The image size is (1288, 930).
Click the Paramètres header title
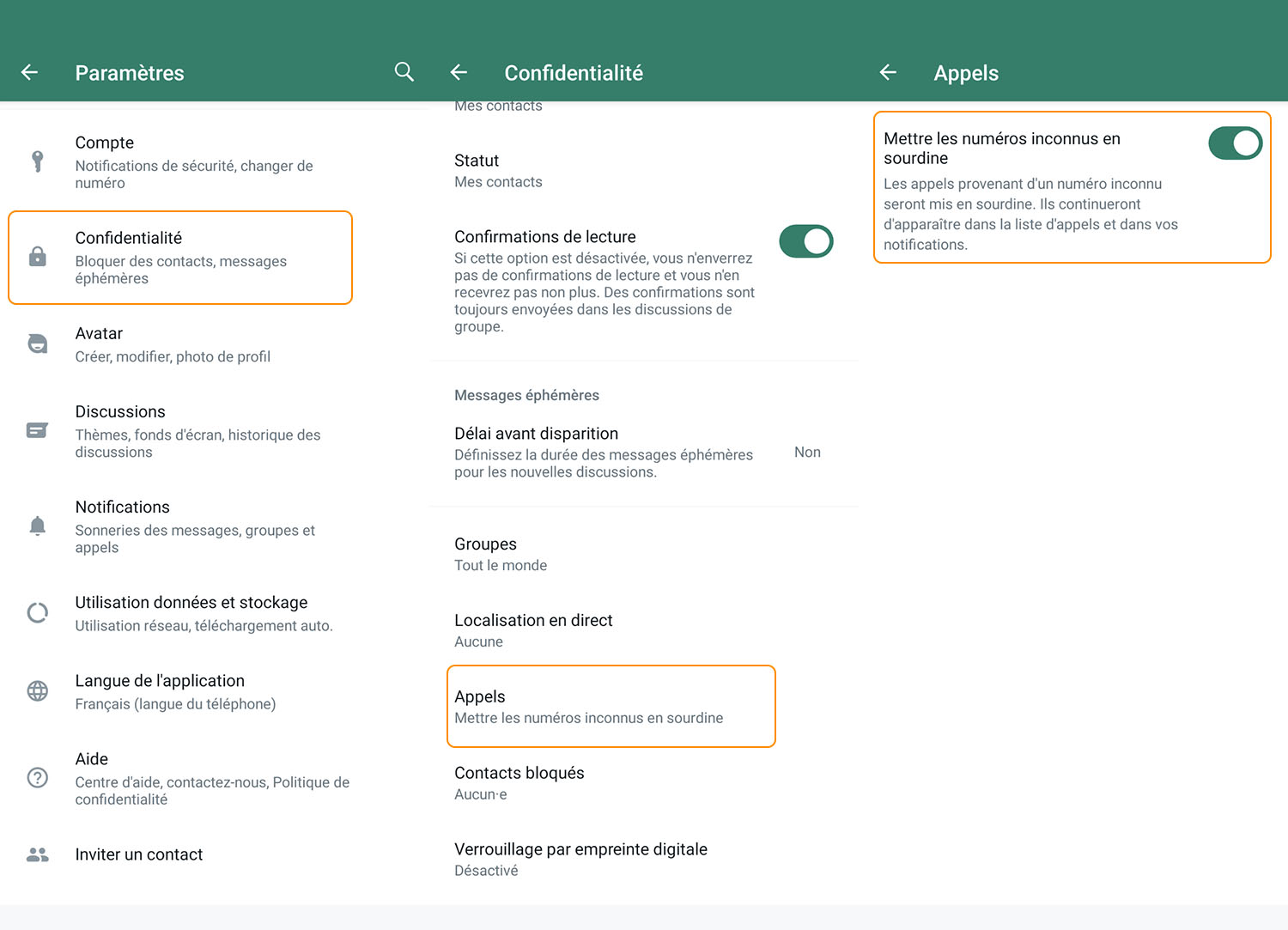point(130,73)
